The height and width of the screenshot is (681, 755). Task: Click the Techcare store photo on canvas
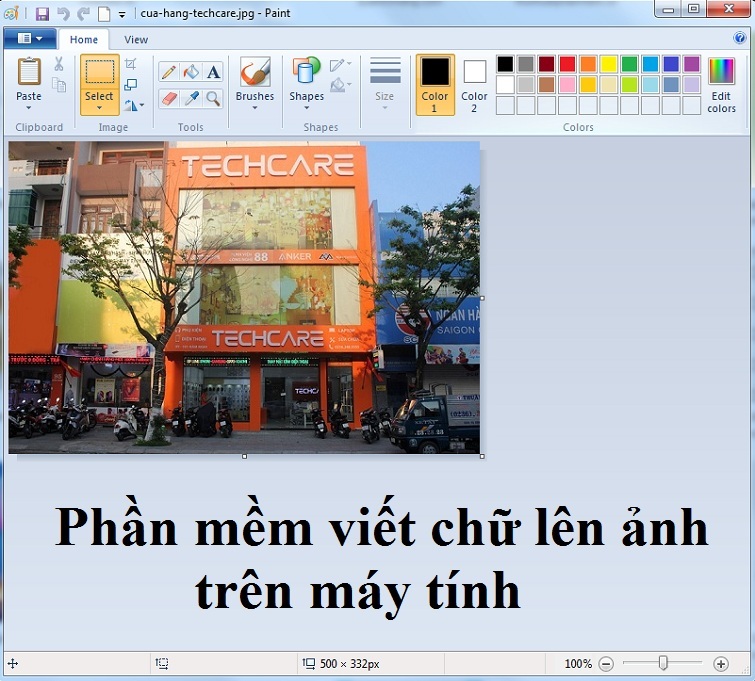point(244,297)
